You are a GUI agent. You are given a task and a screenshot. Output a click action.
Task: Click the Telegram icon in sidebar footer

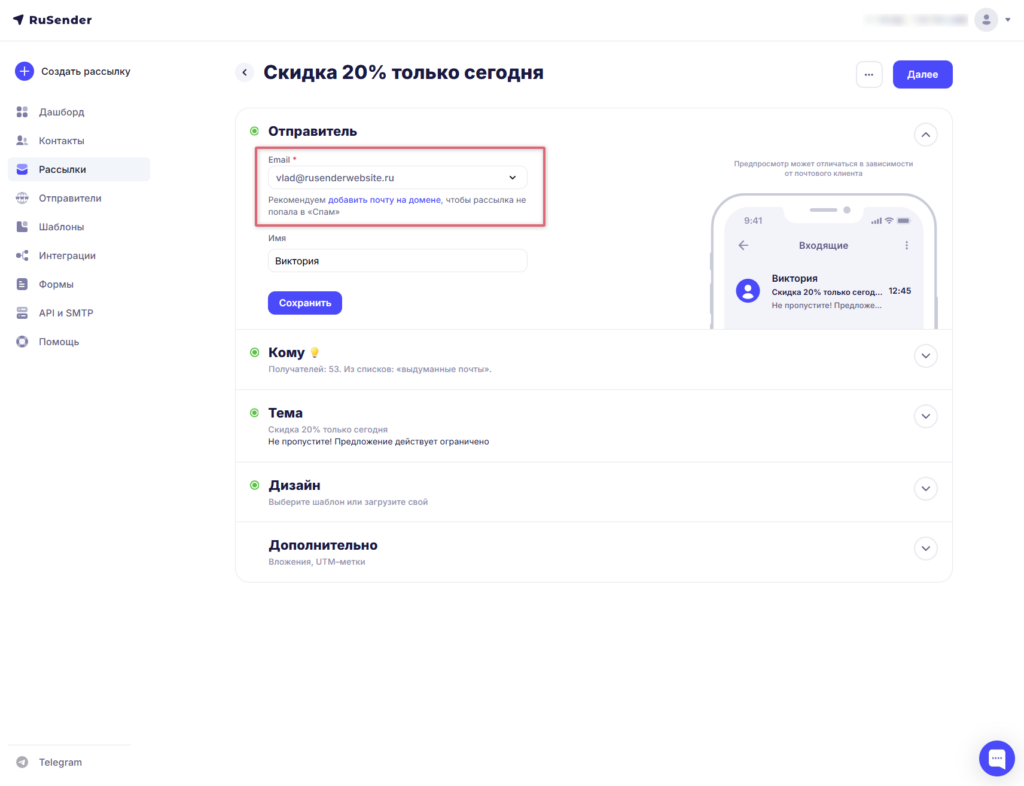tap(22, 762)
